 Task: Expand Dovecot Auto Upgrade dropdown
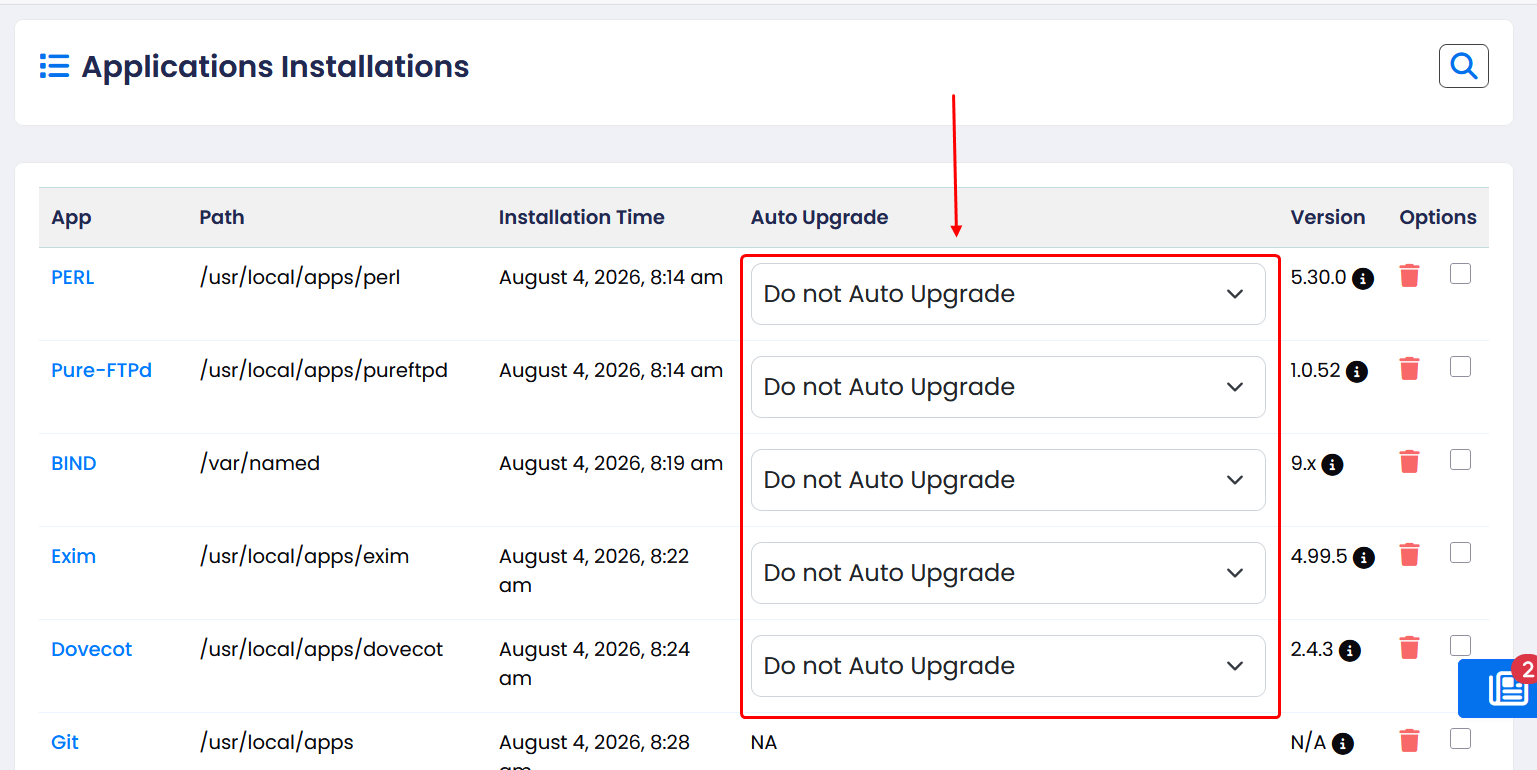(1008, 666)
